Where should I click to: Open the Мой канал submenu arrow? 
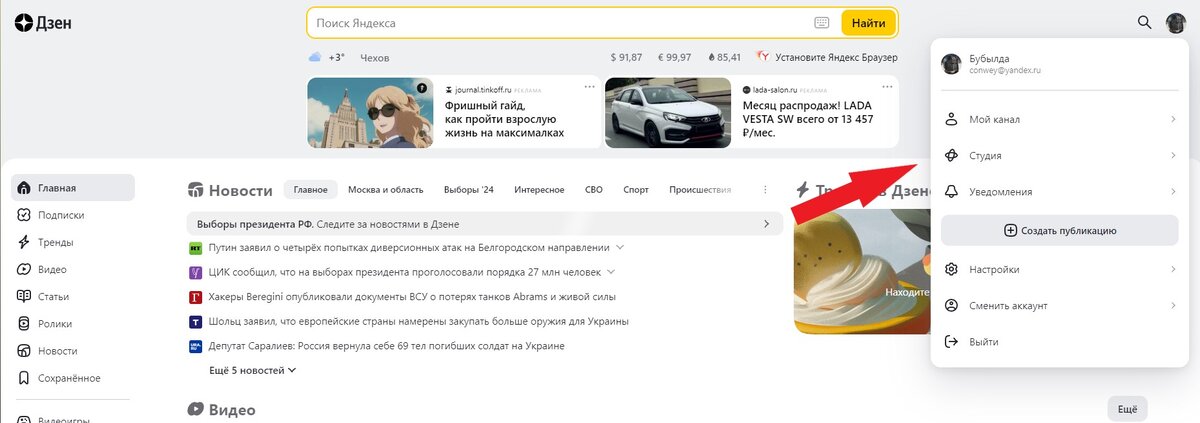[1173, 119]
